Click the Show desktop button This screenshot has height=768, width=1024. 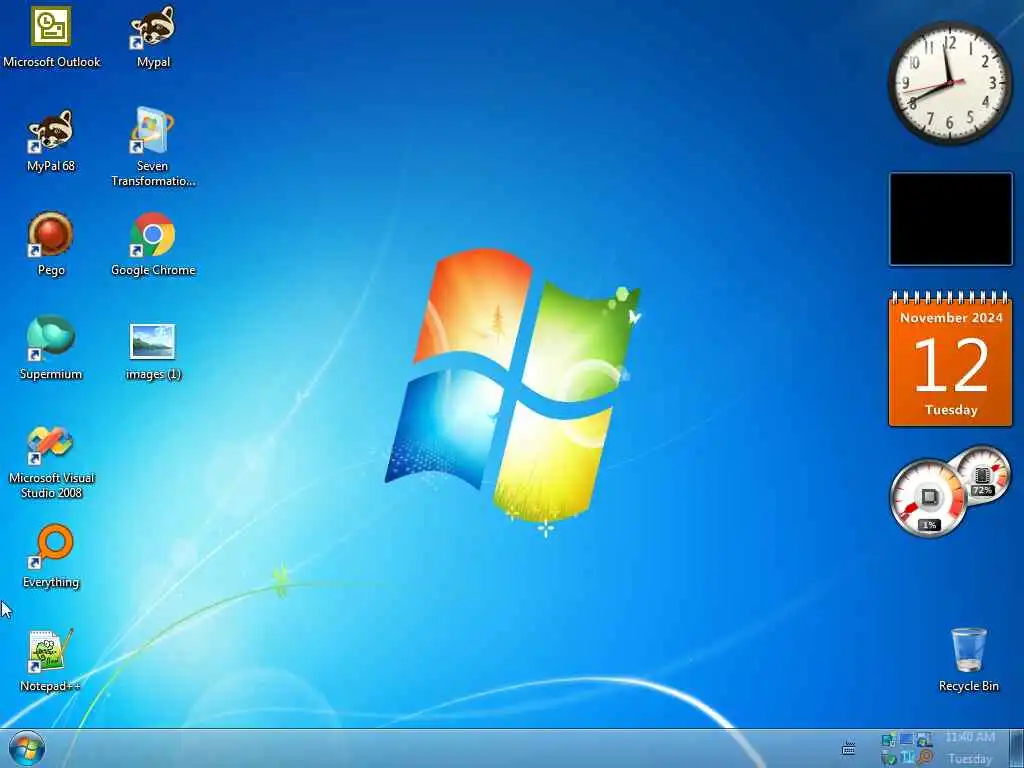(1016, 748)
